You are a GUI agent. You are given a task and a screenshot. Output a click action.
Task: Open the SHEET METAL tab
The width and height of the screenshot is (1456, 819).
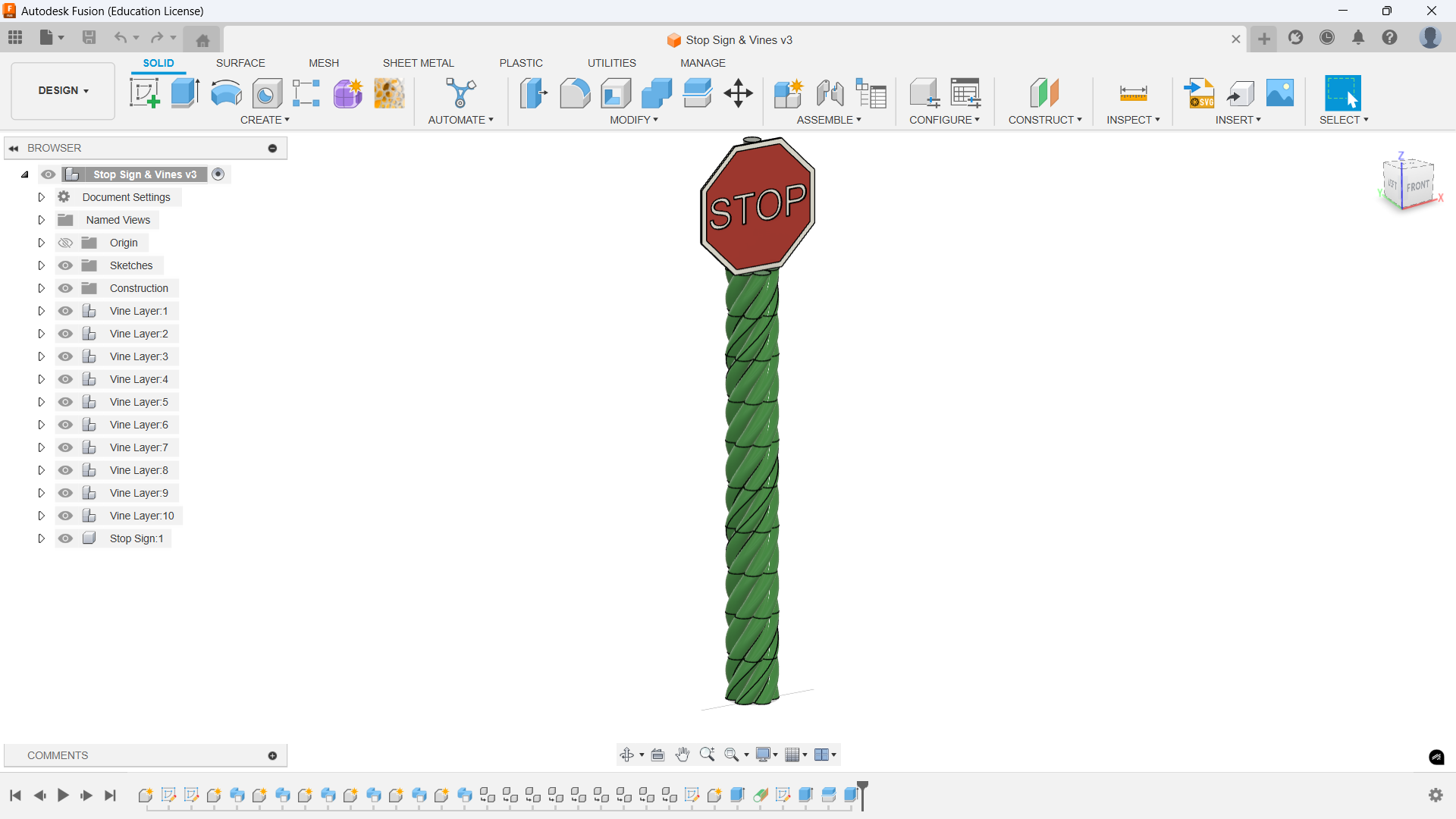(419, 63)
